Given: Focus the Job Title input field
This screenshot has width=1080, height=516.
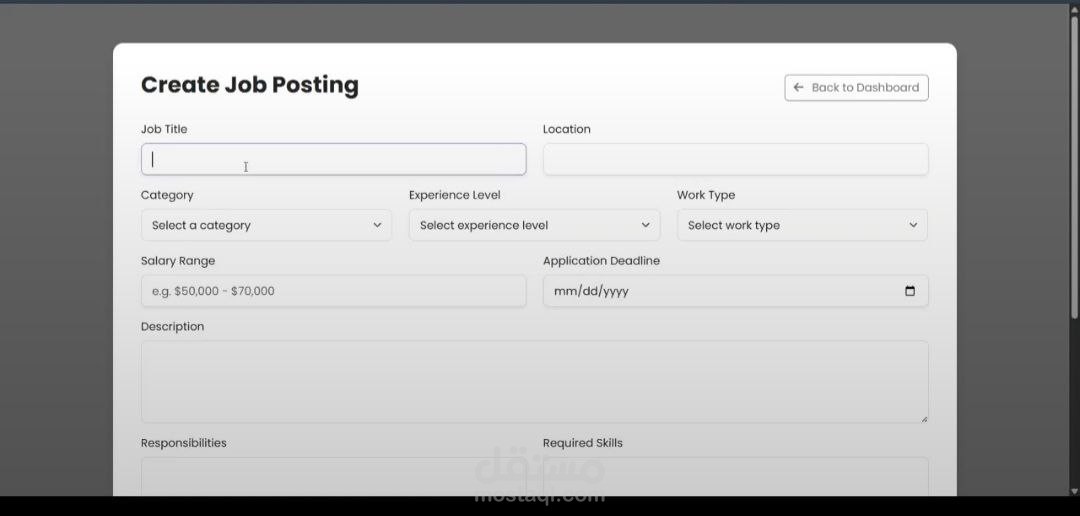Looking at the screenshot, I should tap(333, 159).
